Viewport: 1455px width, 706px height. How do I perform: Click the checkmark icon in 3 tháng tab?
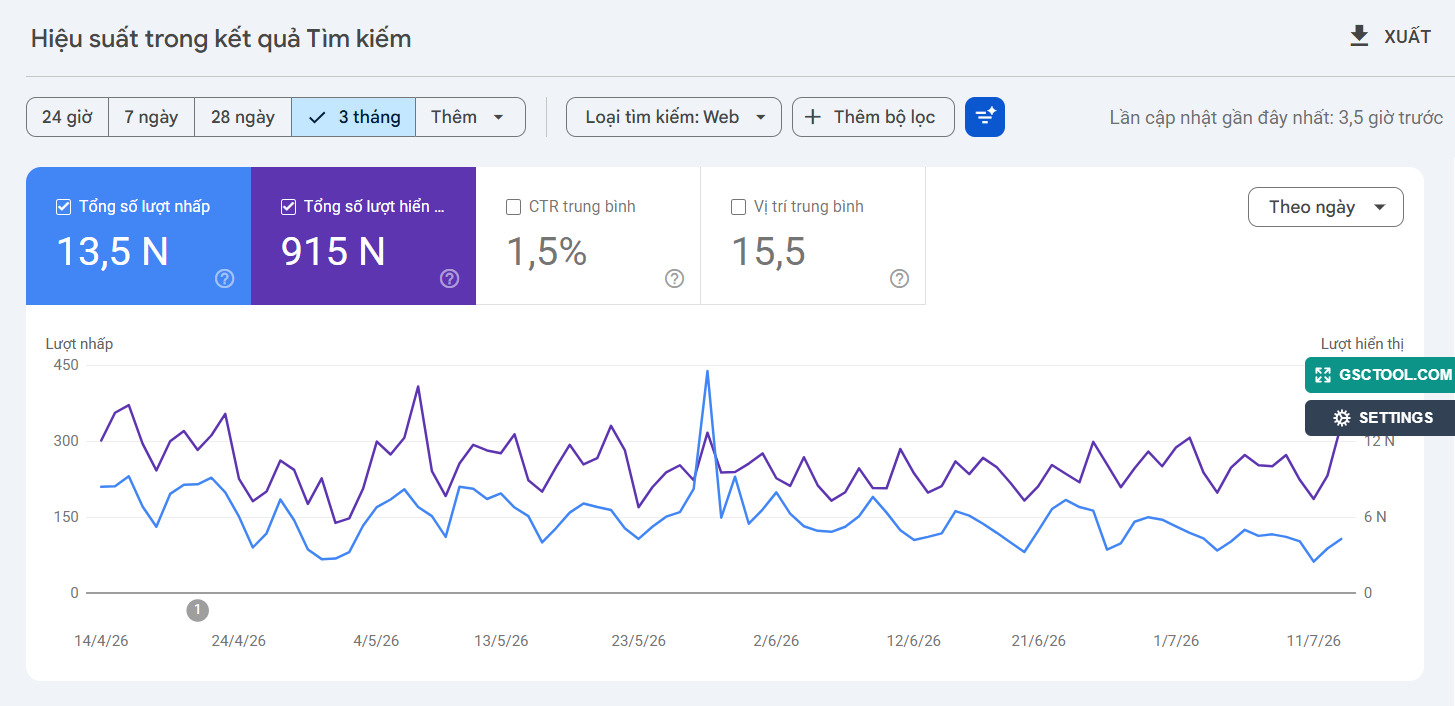pos(318,117)
